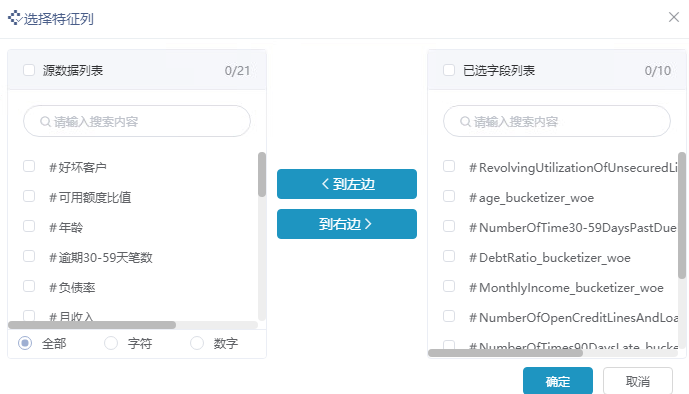Check age_bucketizer_woe in selected list

pos(449,196)
